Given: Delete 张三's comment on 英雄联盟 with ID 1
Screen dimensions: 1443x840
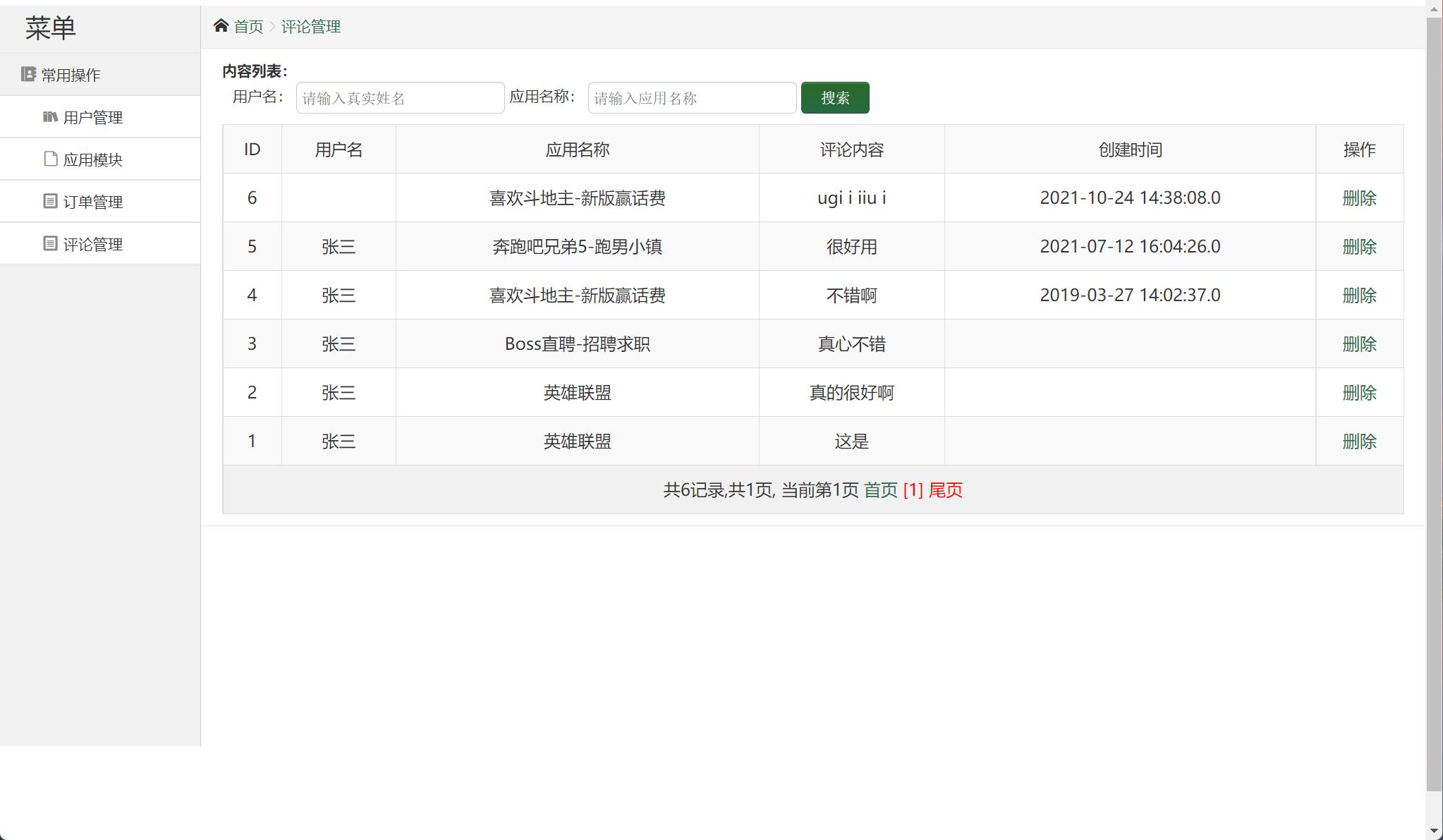Looking at the screenshot, I should [1359, 440].
